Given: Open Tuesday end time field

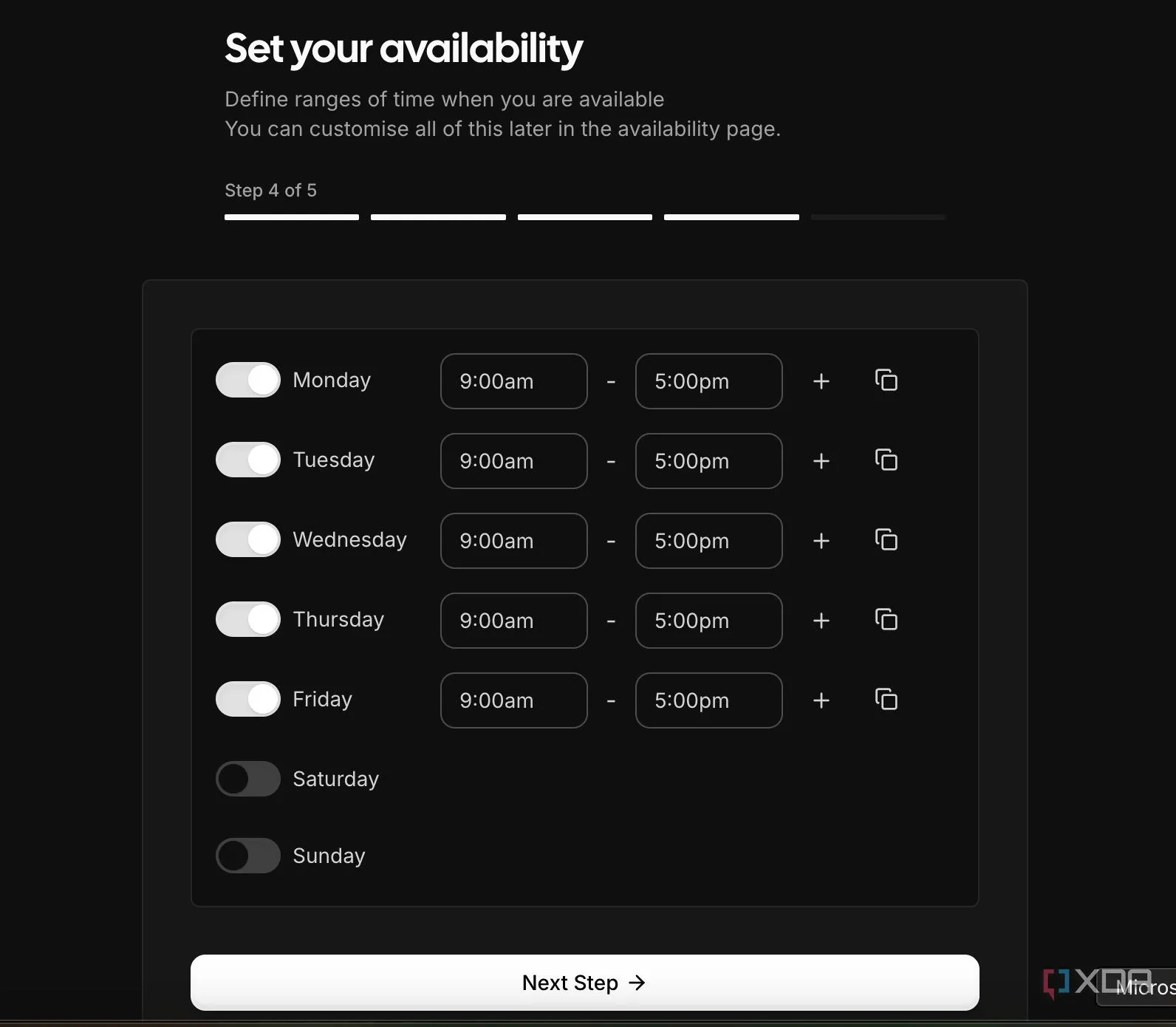Looking at the screenshot, I should point(708,461).
